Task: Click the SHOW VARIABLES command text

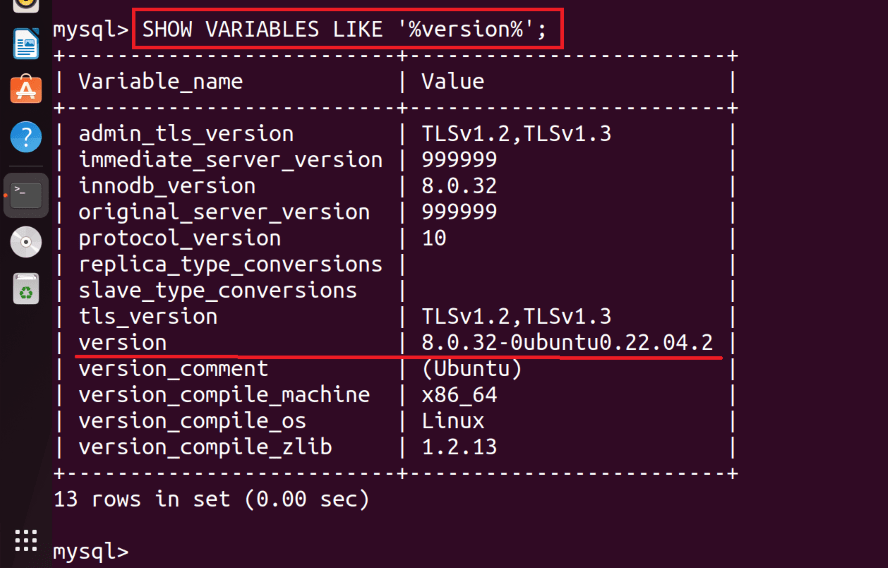Action: coord(345,29)
